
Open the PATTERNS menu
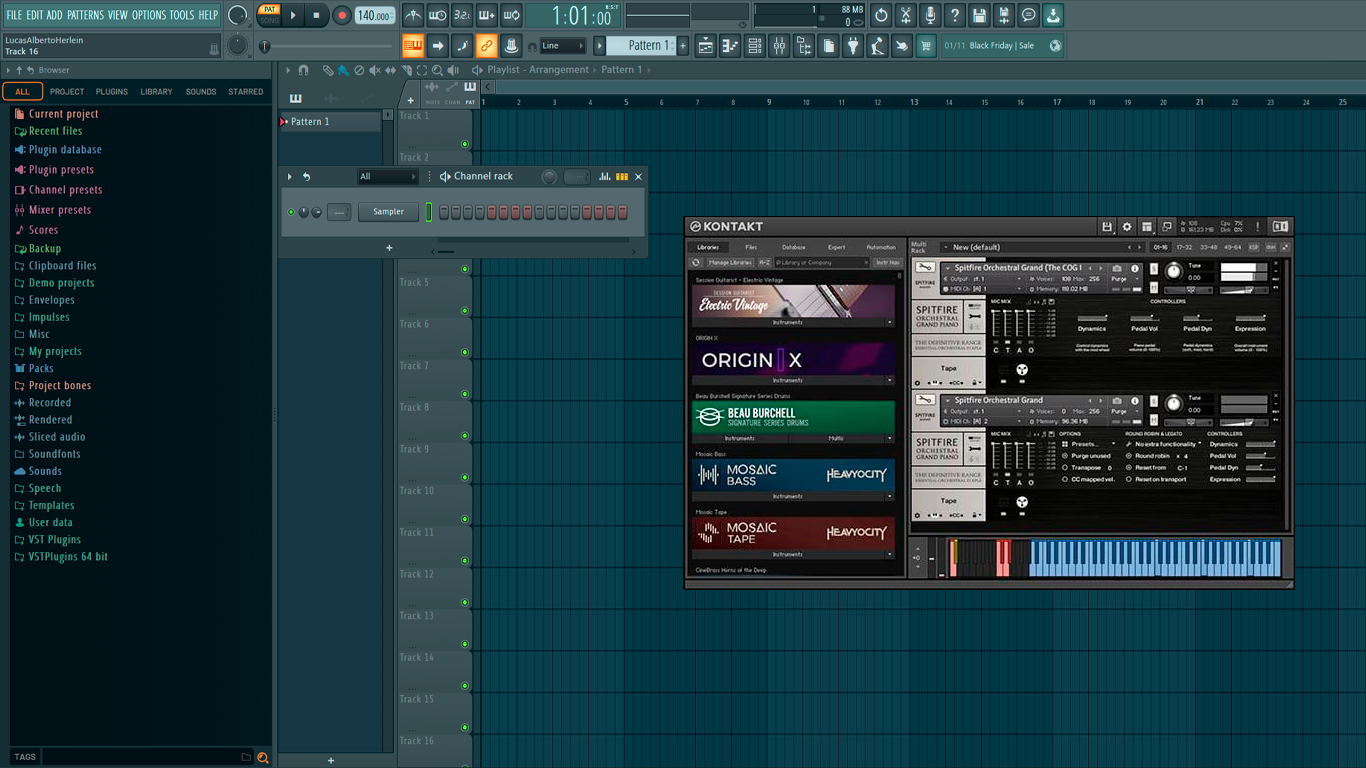85,15
